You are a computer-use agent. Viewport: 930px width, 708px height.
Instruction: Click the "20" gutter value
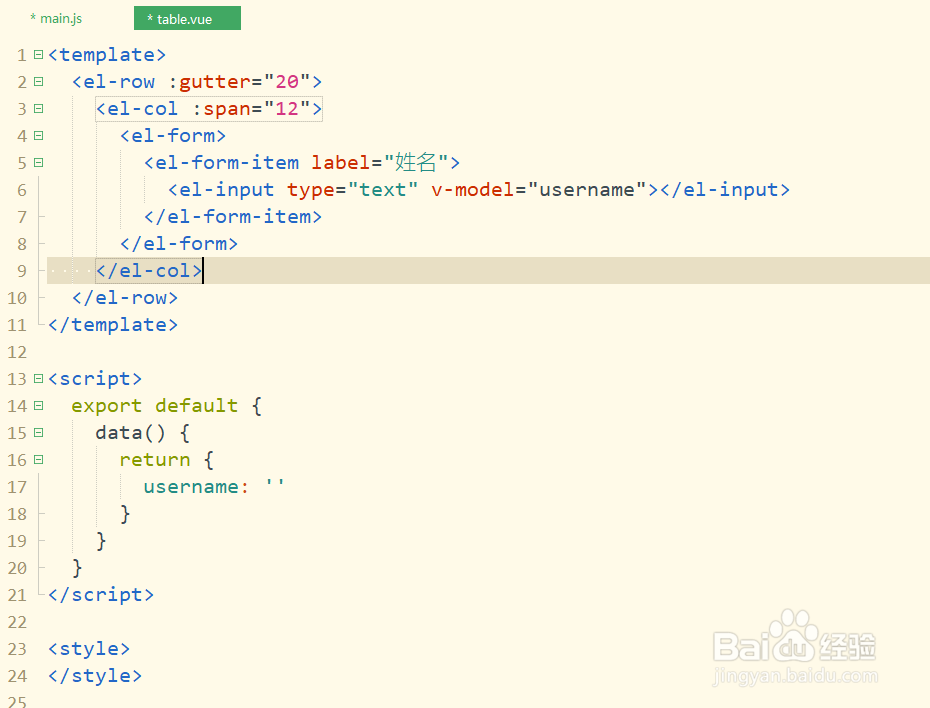(287, 82)
